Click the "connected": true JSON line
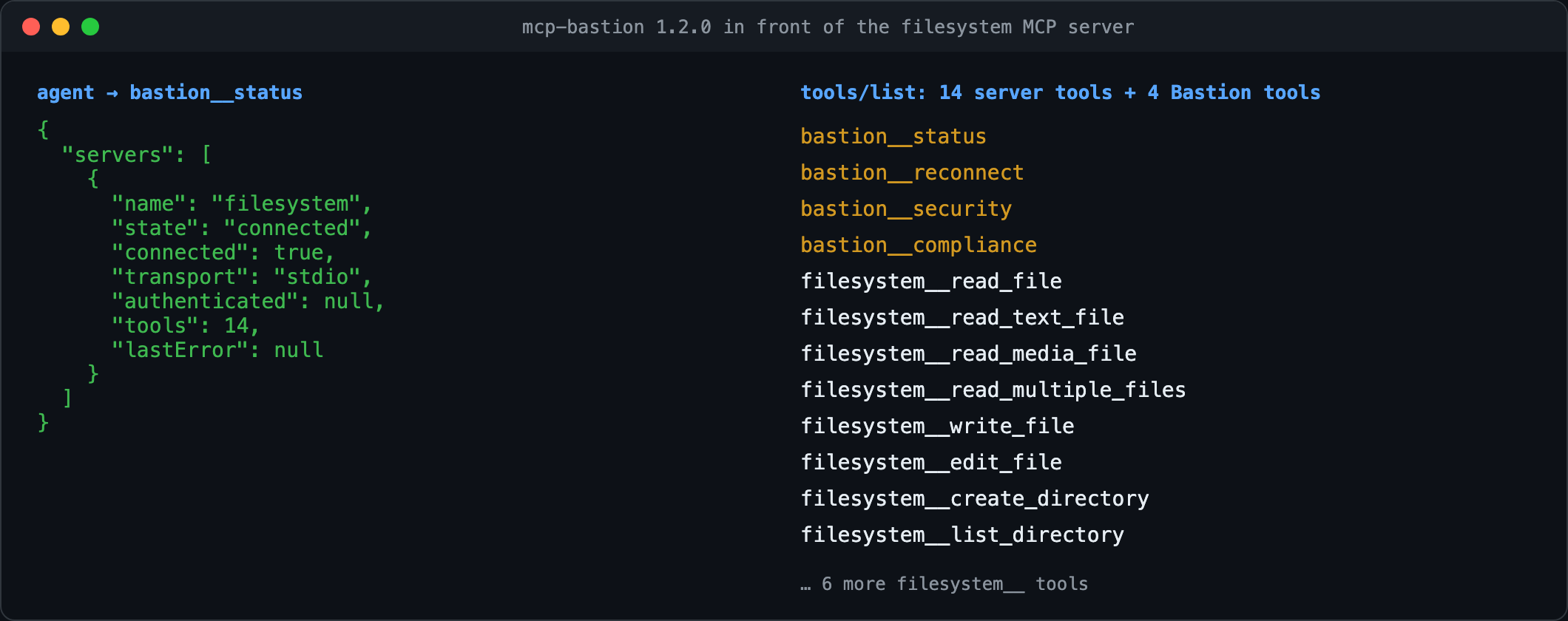The width and height of the screenshot is (1568, 621). [x=223, y=253]
